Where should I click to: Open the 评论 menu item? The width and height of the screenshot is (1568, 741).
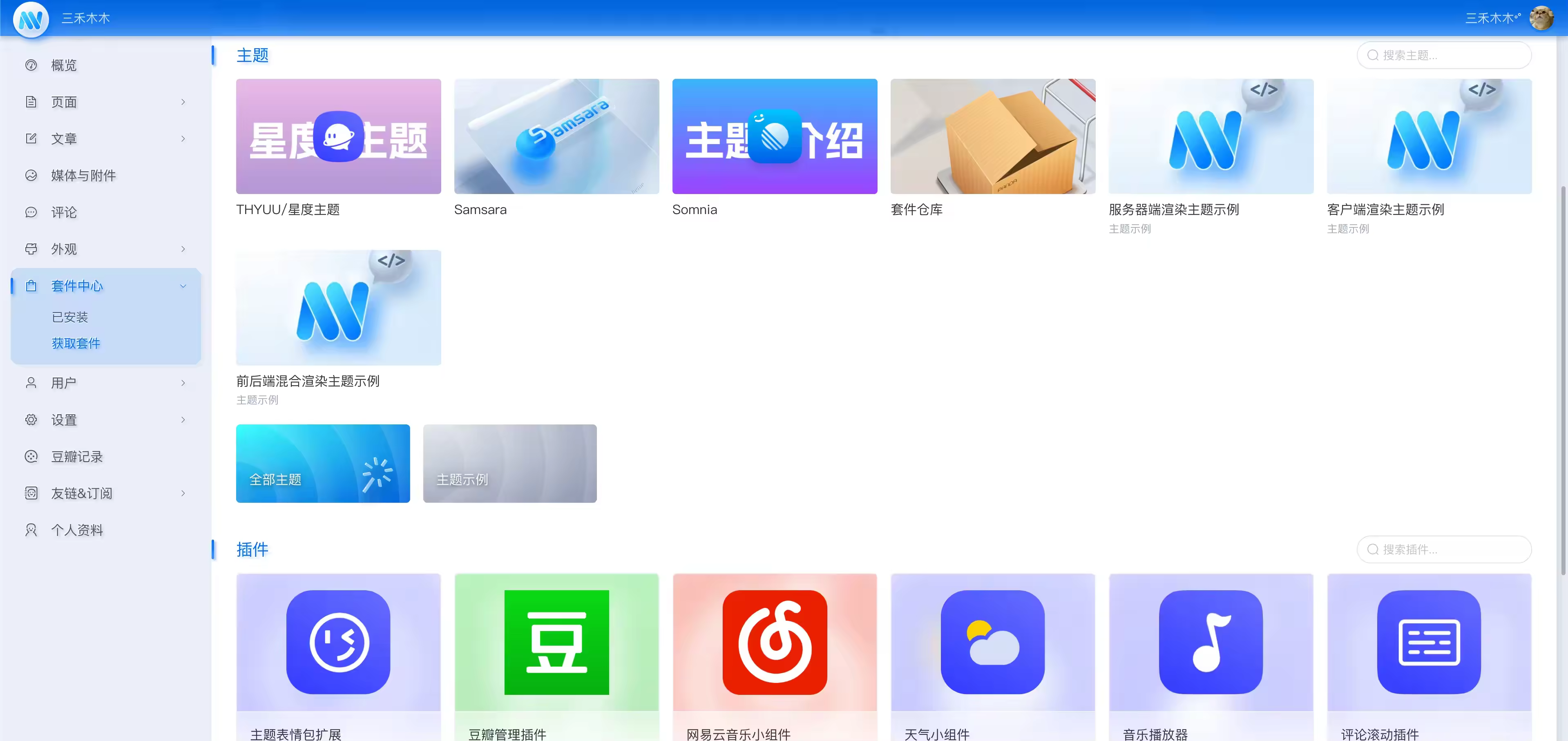(x=106, y=212)
